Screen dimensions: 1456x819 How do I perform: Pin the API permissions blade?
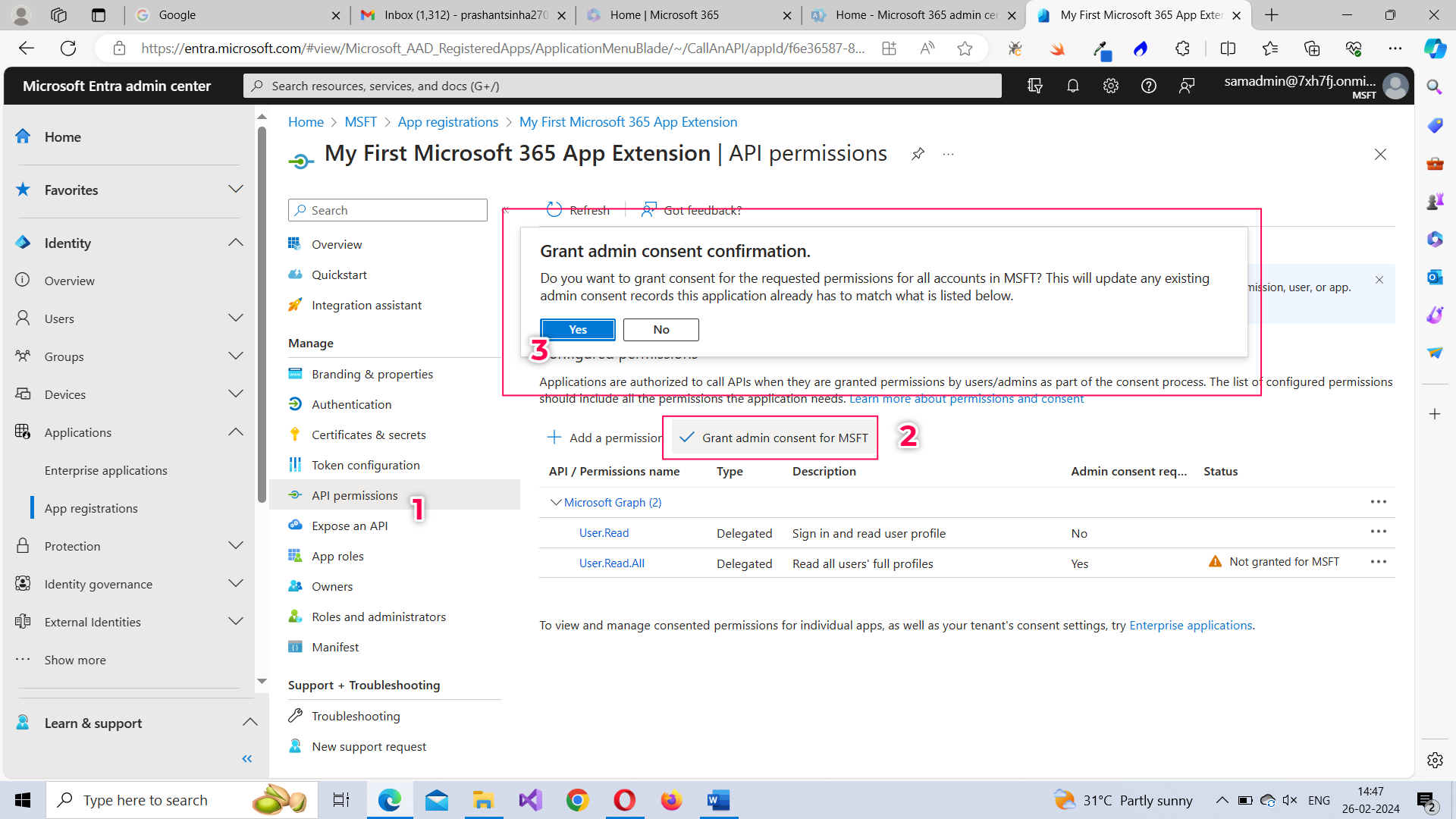[918, 154]
